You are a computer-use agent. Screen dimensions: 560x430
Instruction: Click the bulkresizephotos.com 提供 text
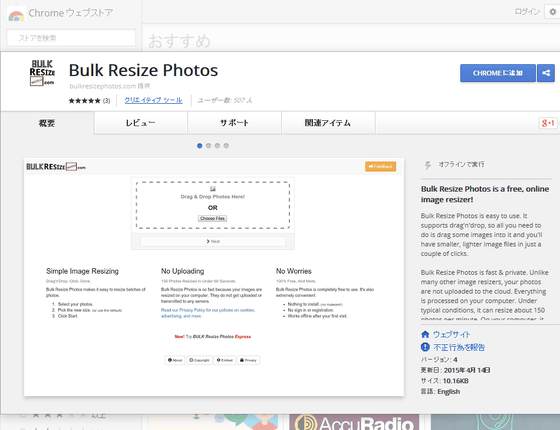tap(110, 86)
